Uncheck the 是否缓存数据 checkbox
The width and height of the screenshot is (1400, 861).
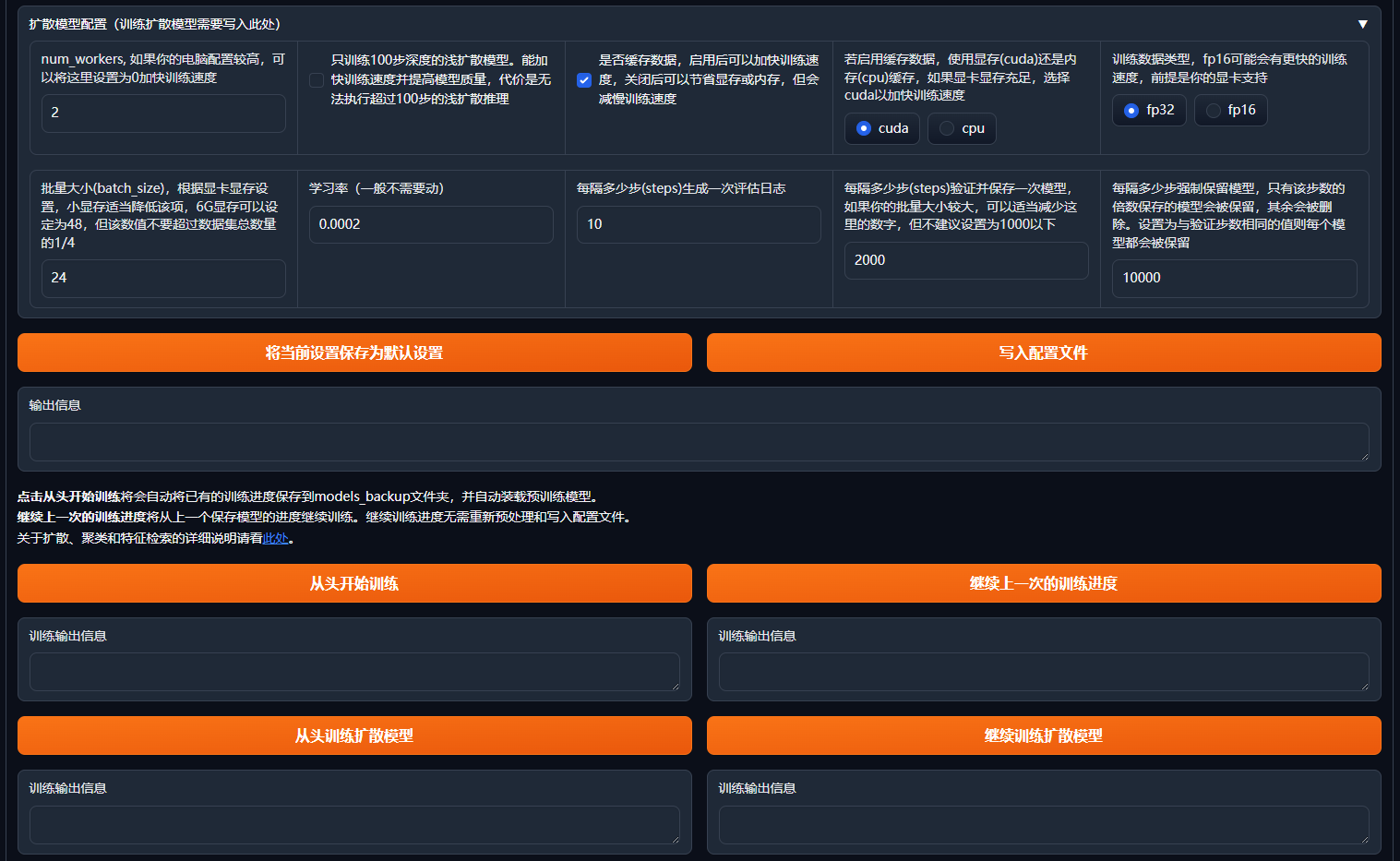(584, 80)
